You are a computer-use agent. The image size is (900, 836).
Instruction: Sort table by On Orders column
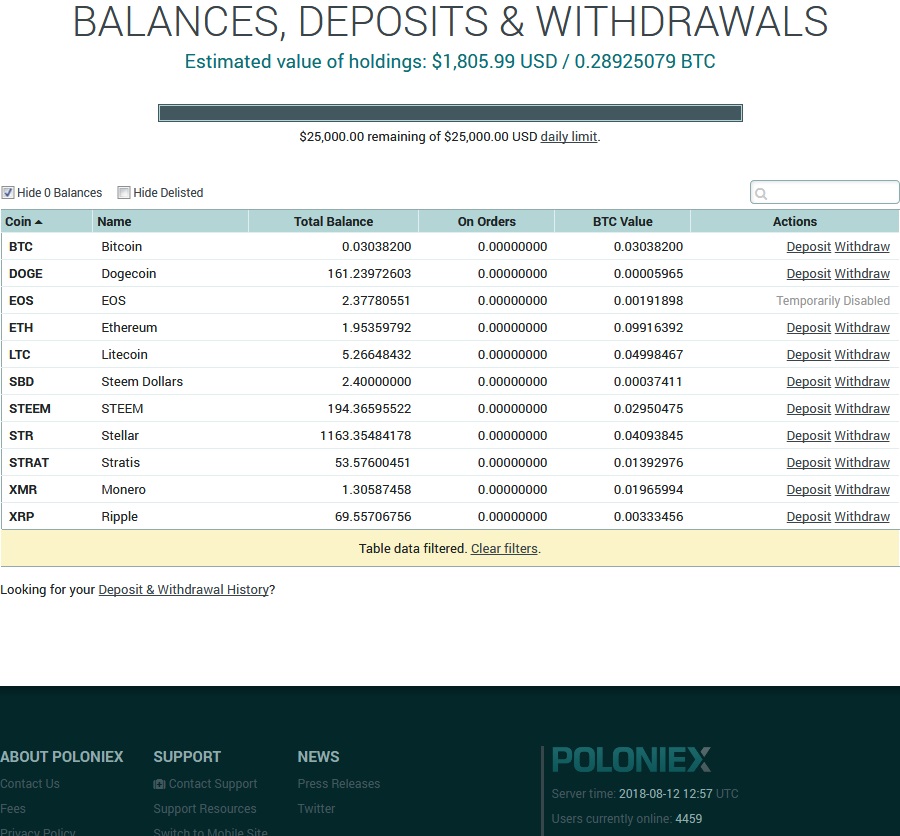click(x=487, y=222)
